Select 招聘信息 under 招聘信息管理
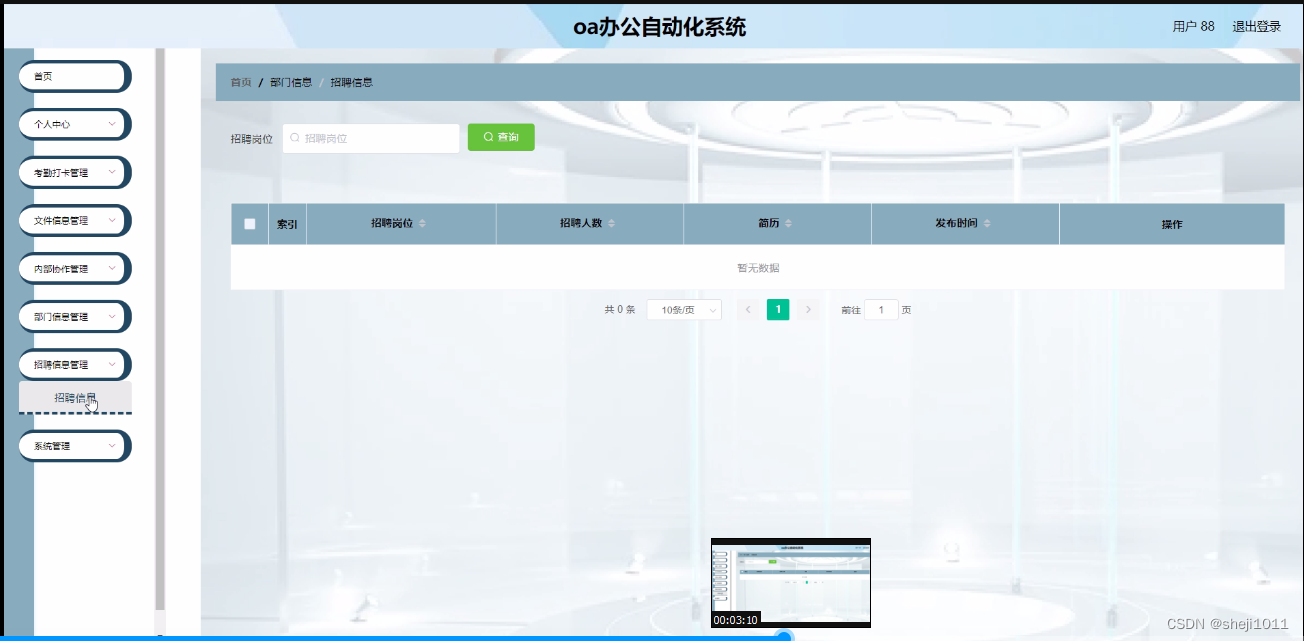 point(74,397)
